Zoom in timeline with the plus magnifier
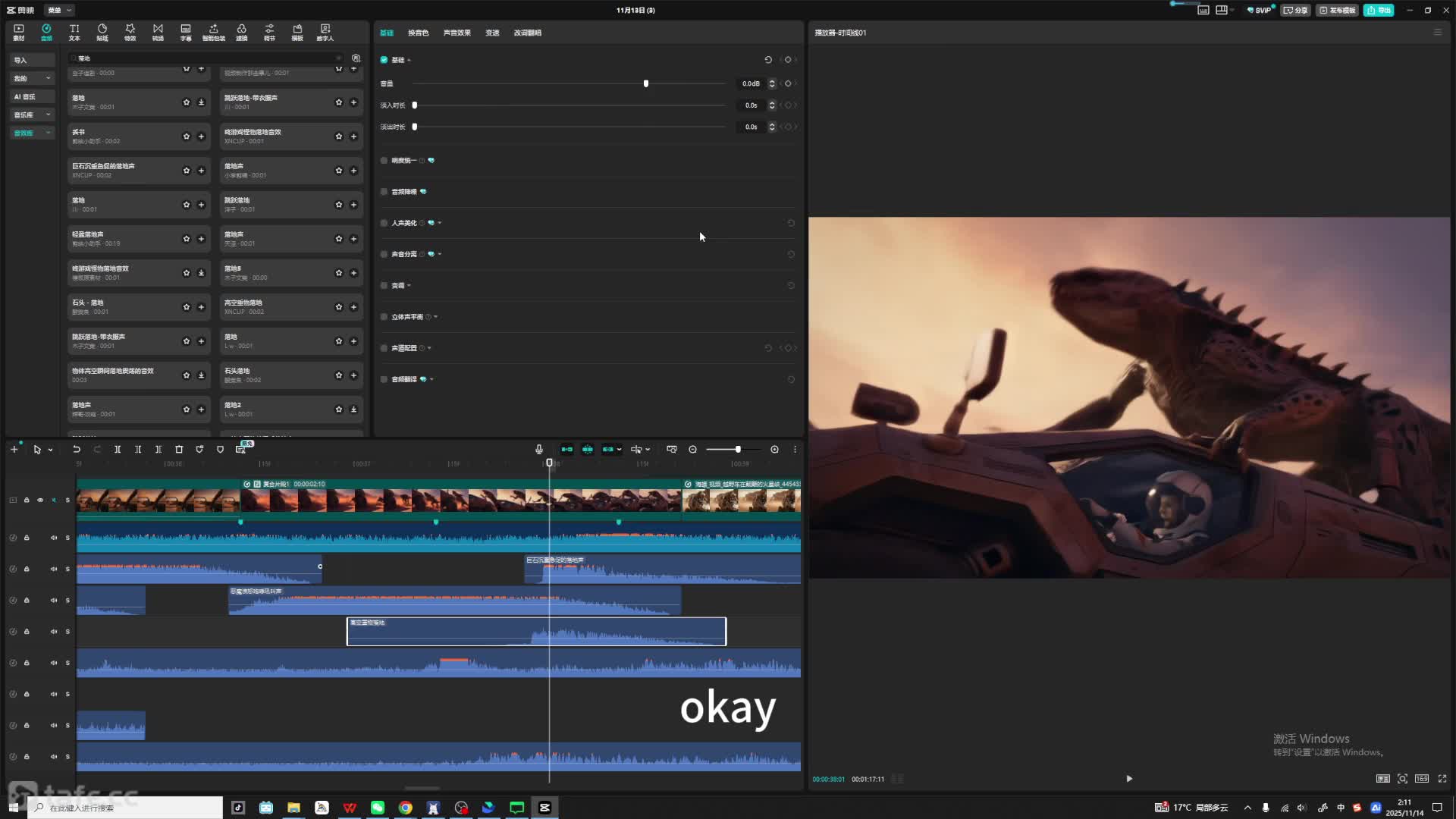The width and height of the screenshot is (1456, 819). [x=774, y=450]
